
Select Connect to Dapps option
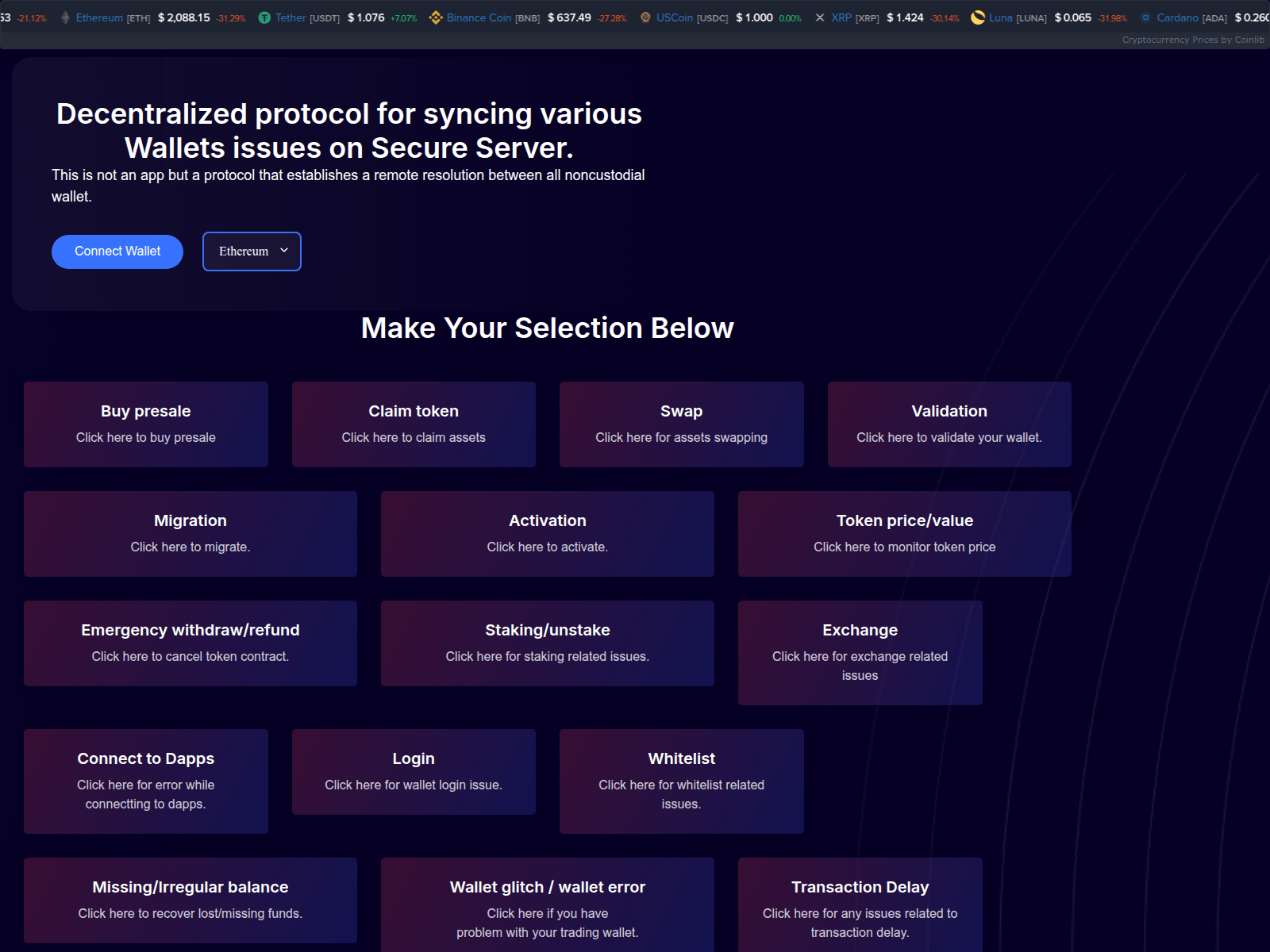tap(145, 781)
